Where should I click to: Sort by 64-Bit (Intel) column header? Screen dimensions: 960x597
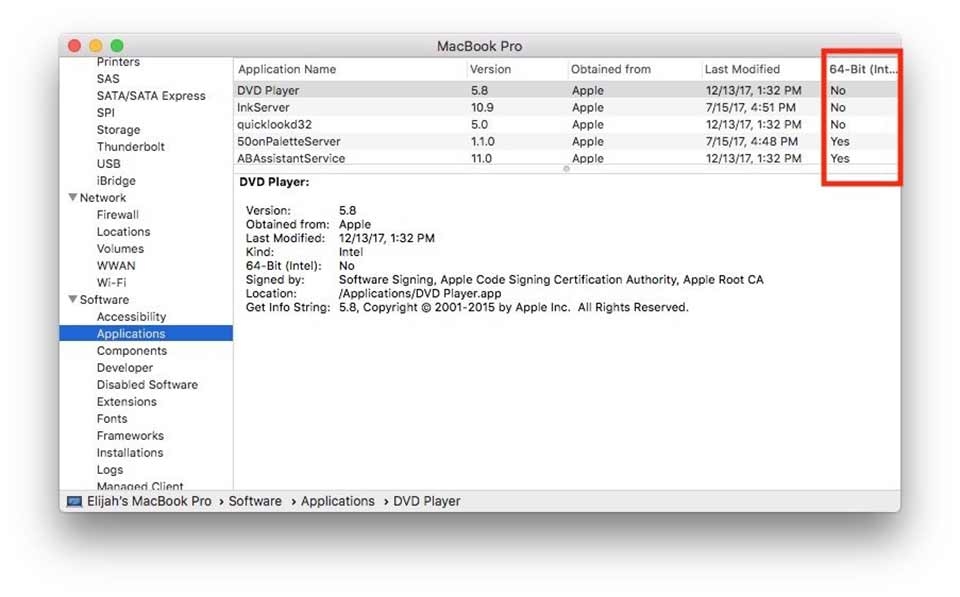coord(862,69)
